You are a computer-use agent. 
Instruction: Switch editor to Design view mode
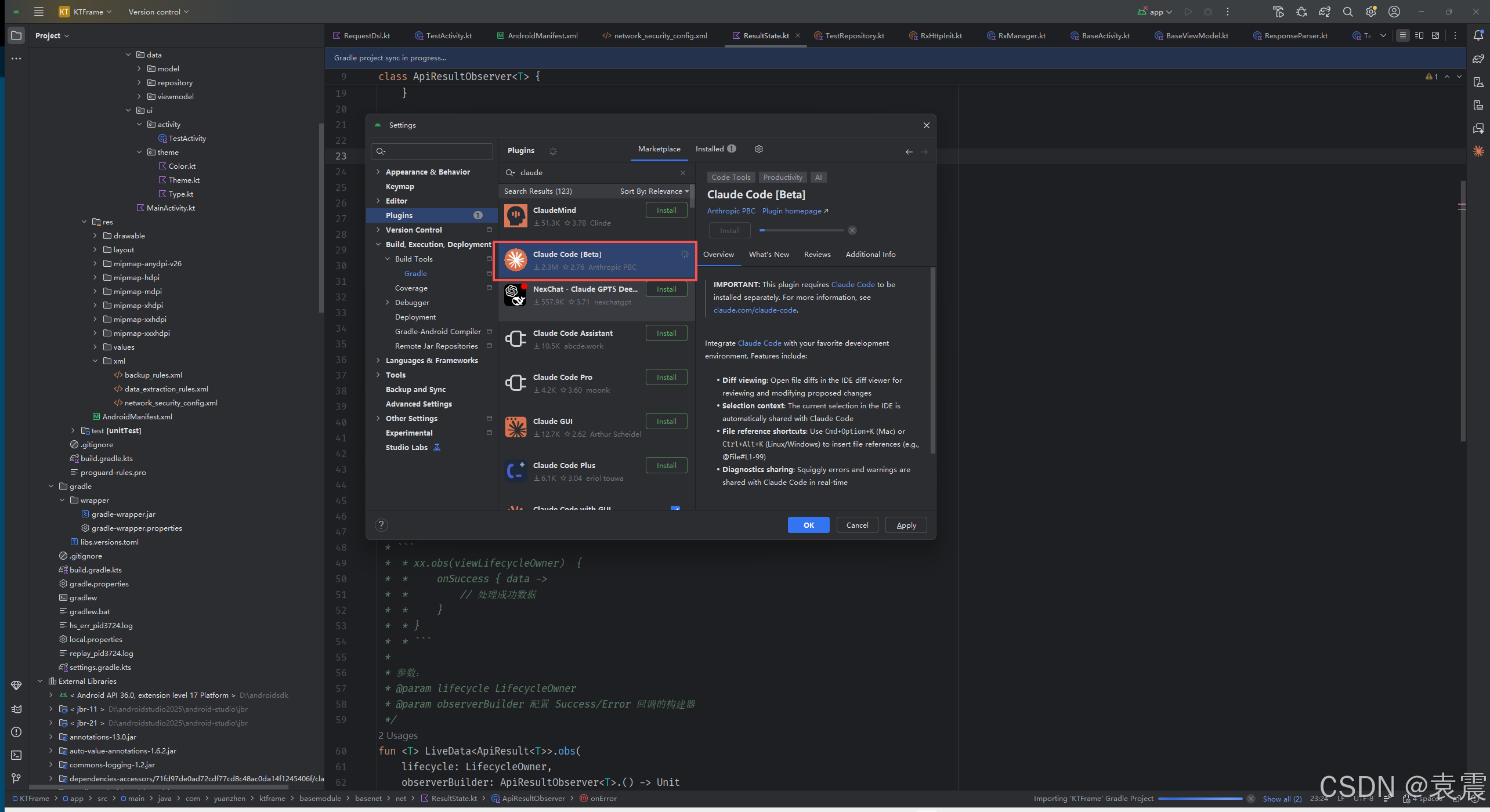[1435, 35]
